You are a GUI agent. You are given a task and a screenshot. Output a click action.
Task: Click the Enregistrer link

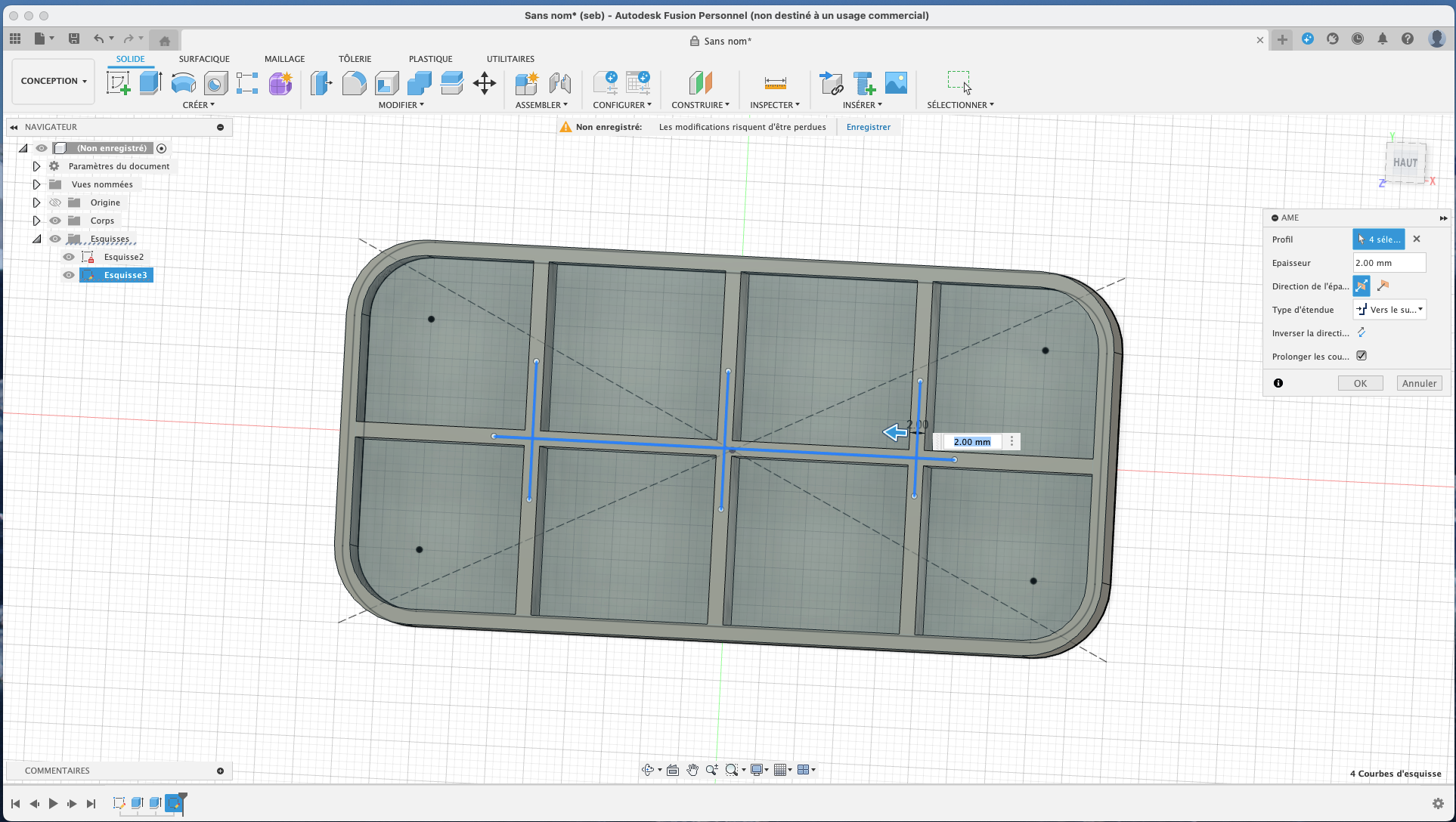[869, 127]
